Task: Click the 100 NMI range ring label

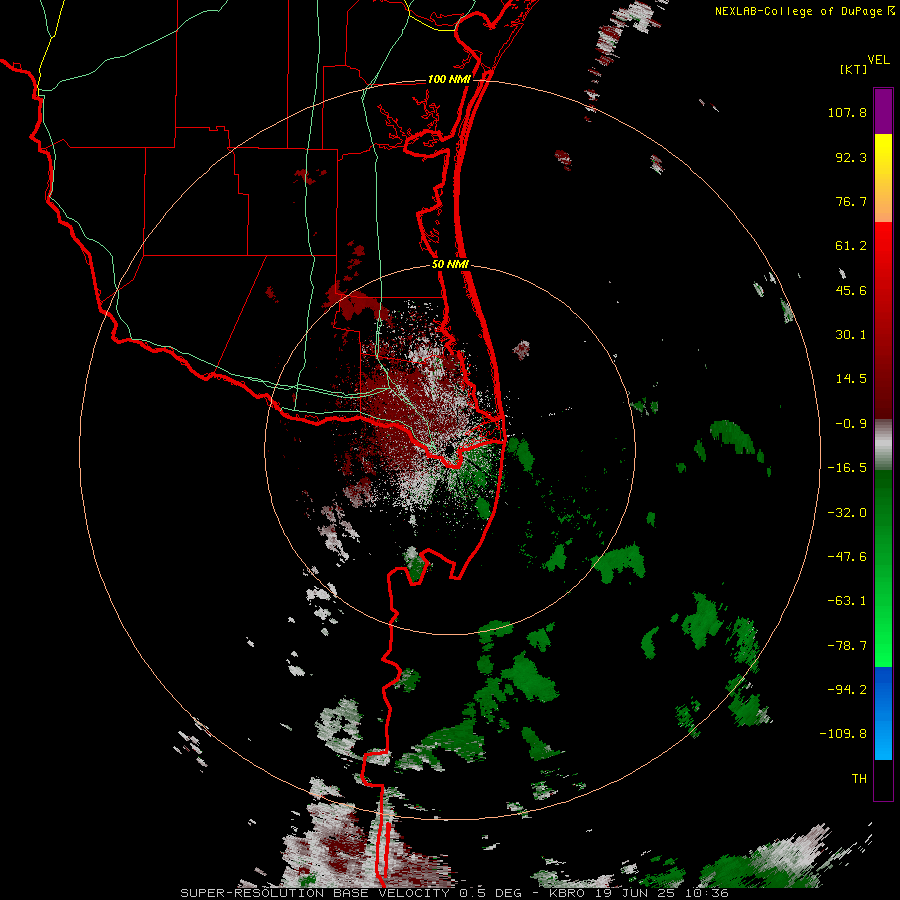Action: tap(449, 79)
